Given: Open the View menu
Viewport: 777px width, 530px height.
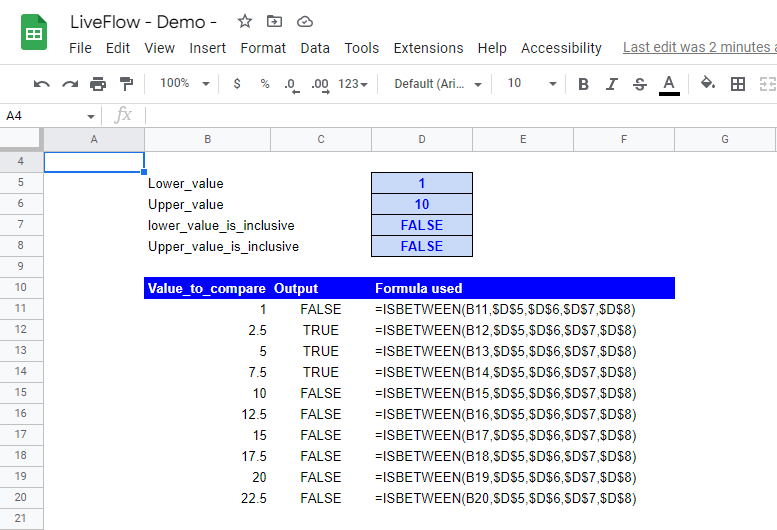Looking at the screenshot, I should pos(160,48).
